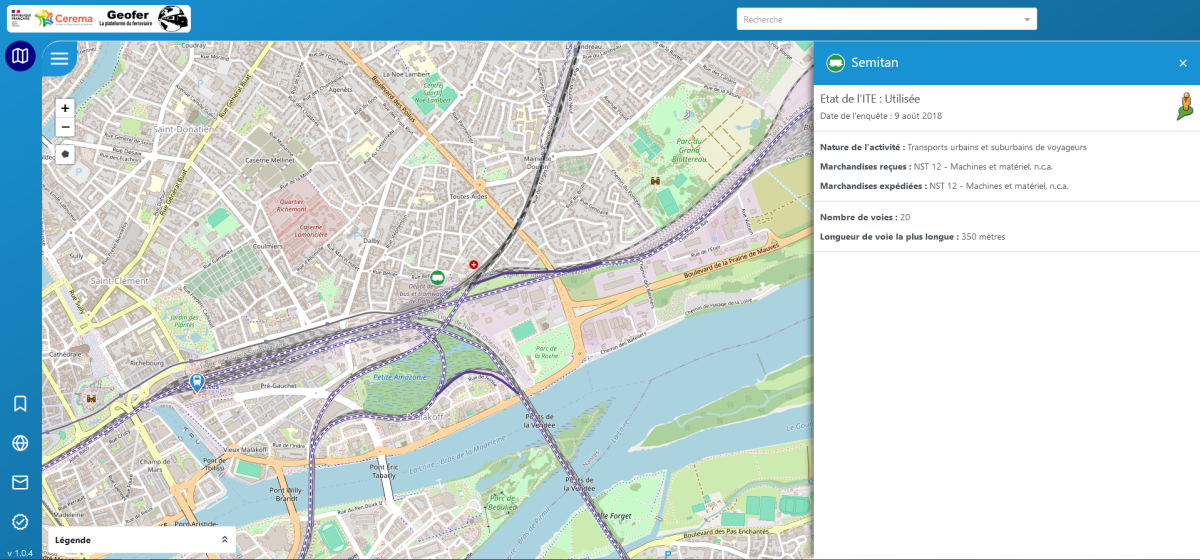The width and height of the screenshot is (1200, 560).
Task: Activate the polygon drawing tool
Action: pyautogui.click(x=65, y=154)
